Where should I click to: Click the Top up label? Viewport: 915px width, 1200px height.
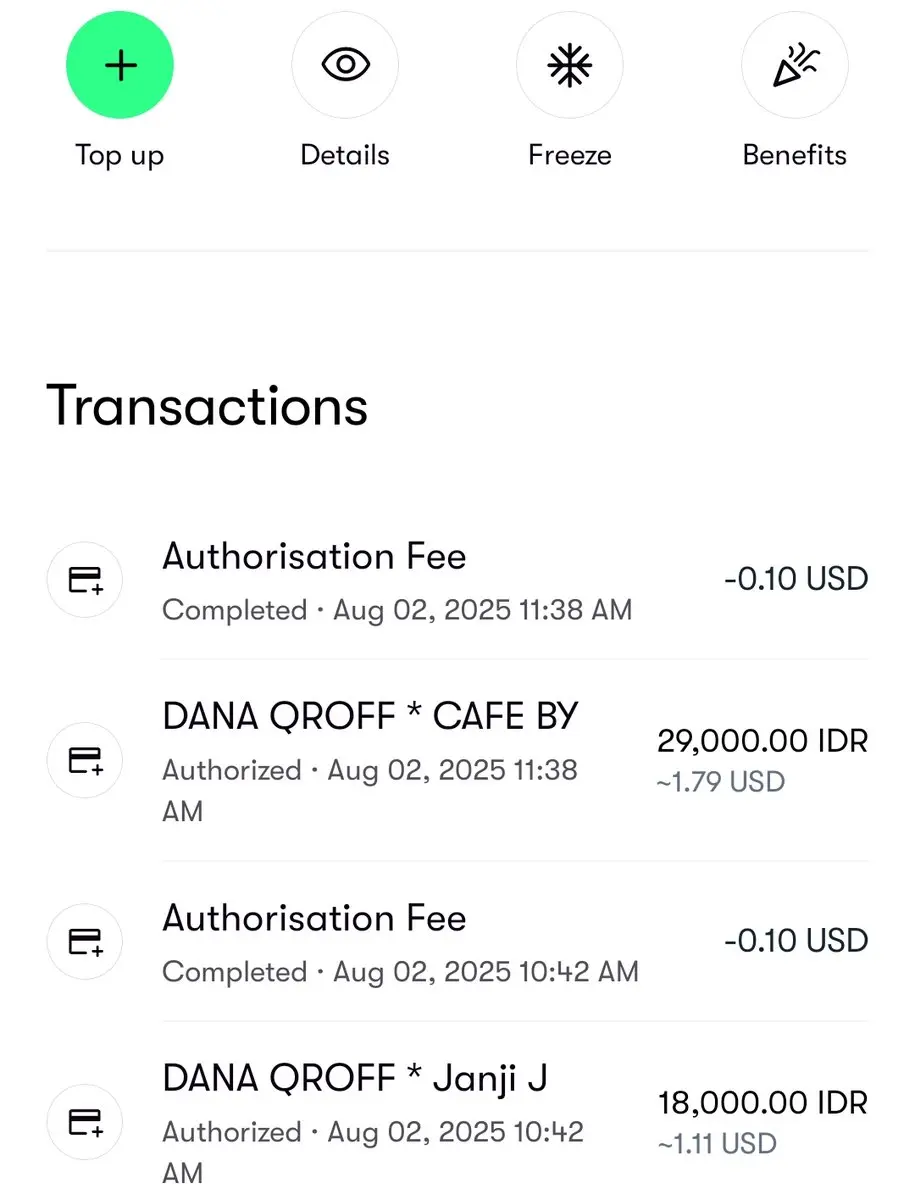click(120, 156)
